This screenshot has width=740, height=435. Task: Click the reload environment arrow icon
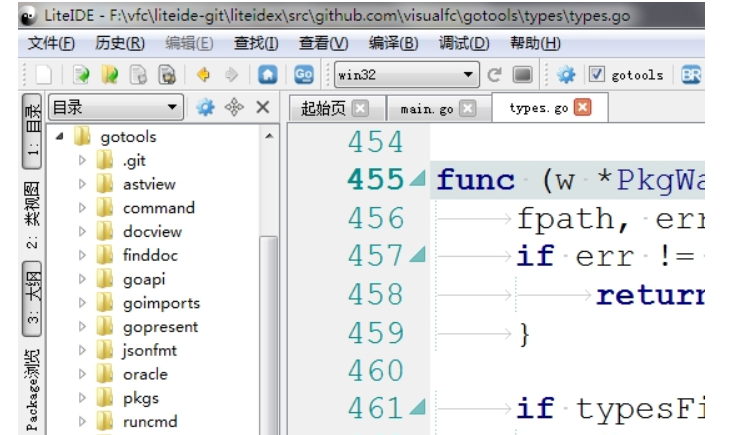coord(494,75)
